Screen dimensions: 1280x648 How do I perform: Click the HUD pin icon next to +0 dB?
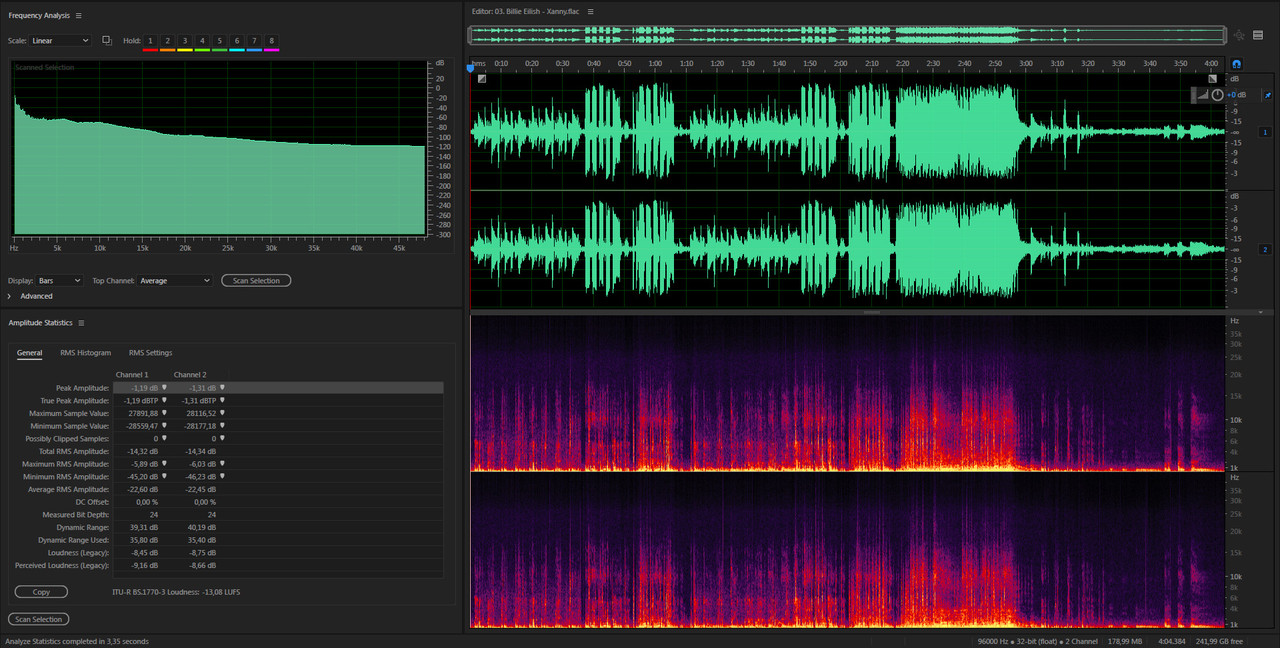[x=1268, y=95]
